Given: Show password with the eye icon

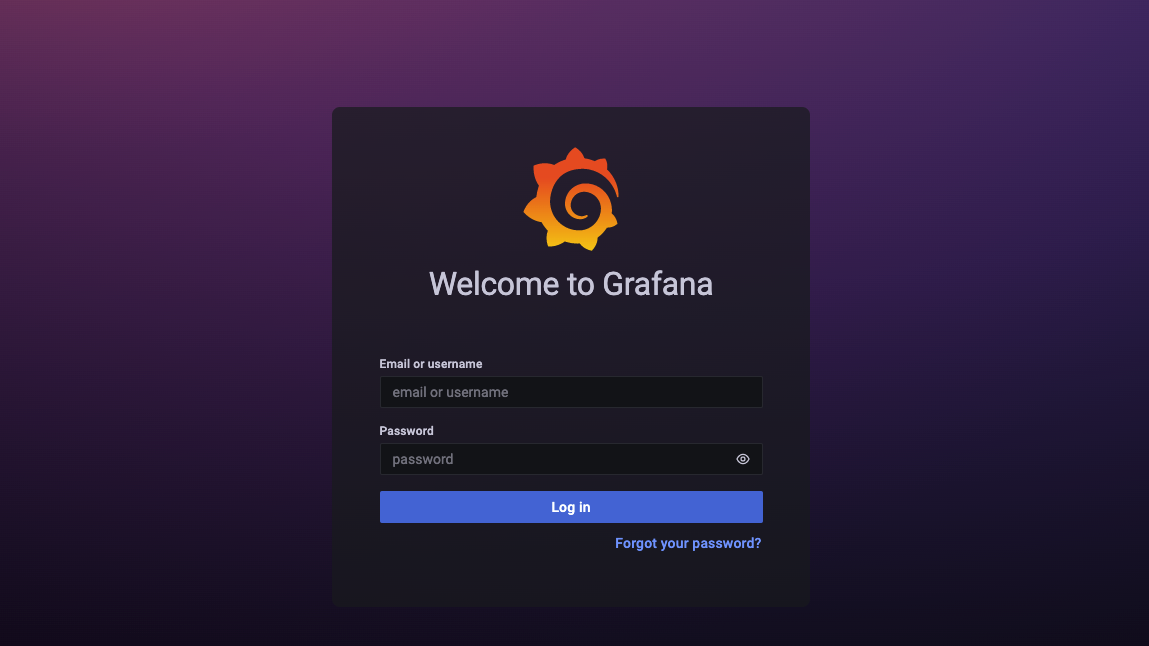Looking at the screenshot, I should click(x=742, y=459).
